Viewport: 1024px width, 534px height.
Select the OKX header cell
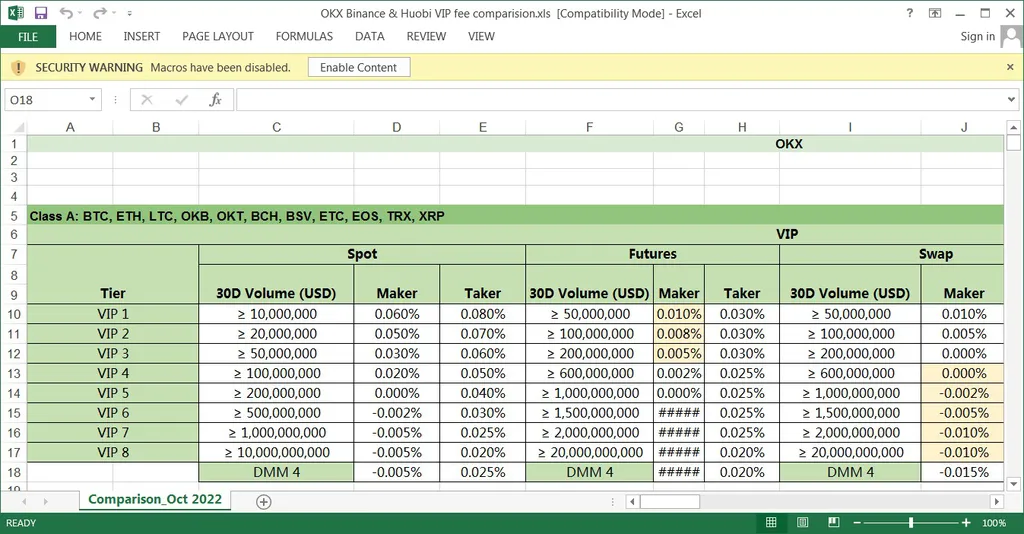click(x=515, y=144)
